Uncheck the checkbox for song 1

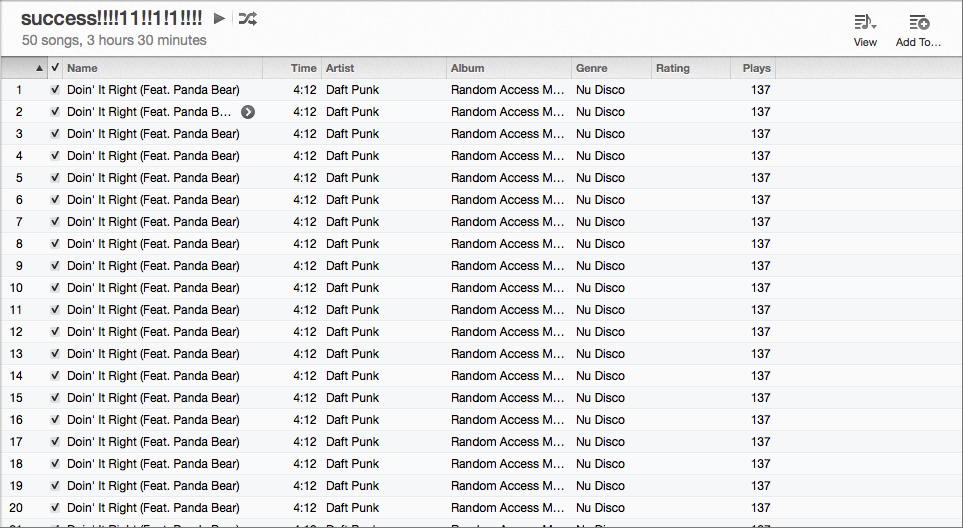[x=55, y=90]
